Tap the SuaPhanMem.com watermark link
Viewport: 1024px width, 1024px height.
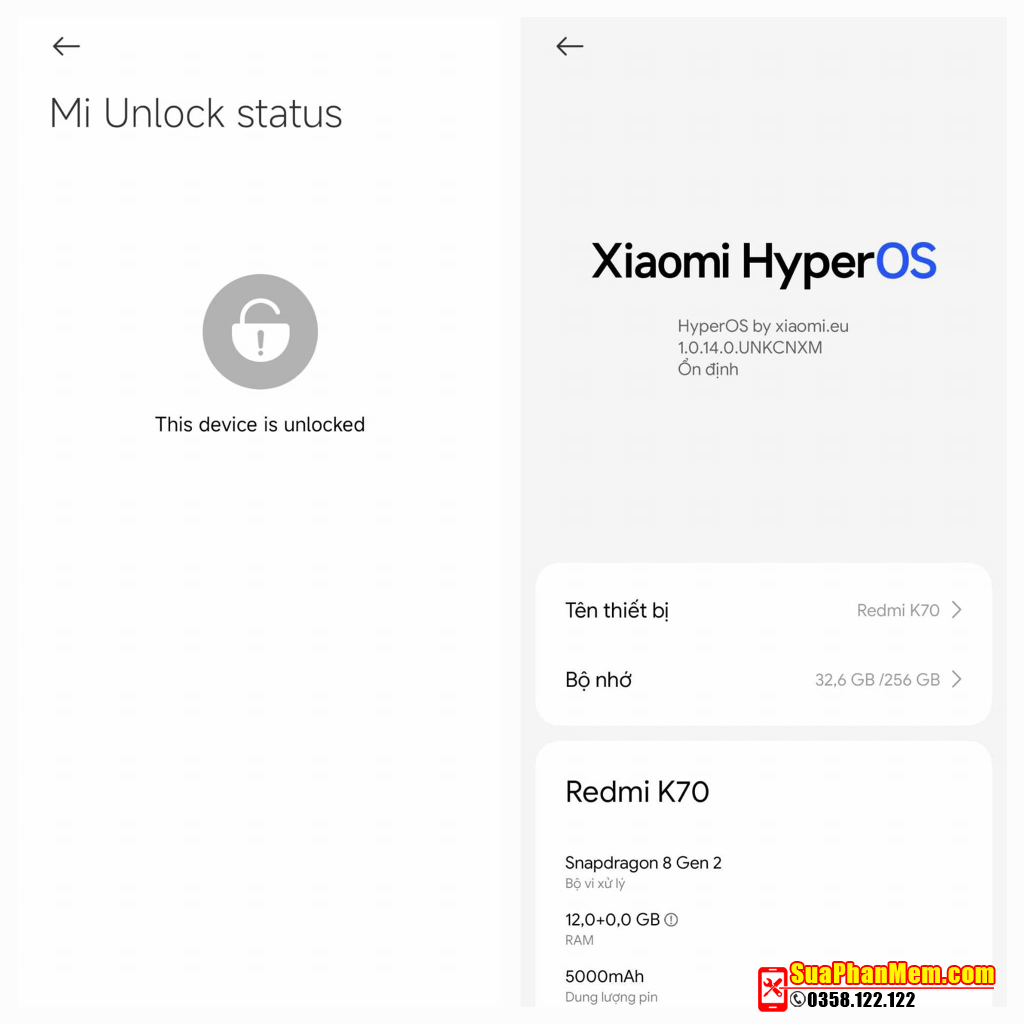(x=891, y=974)
